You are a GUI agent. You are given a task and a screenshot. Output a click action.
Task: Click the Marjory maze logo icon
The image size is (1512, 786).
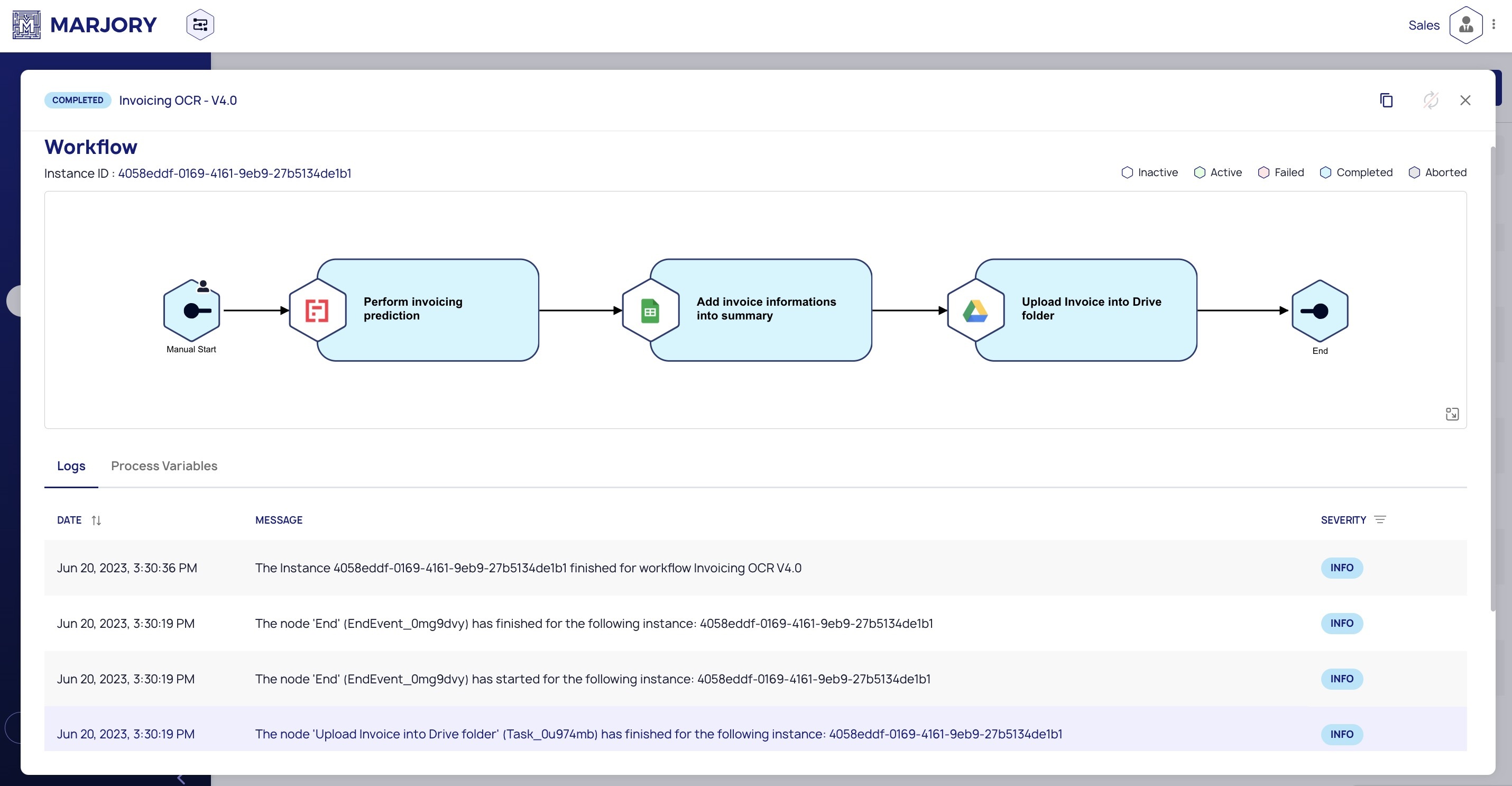tap(26, 25)
